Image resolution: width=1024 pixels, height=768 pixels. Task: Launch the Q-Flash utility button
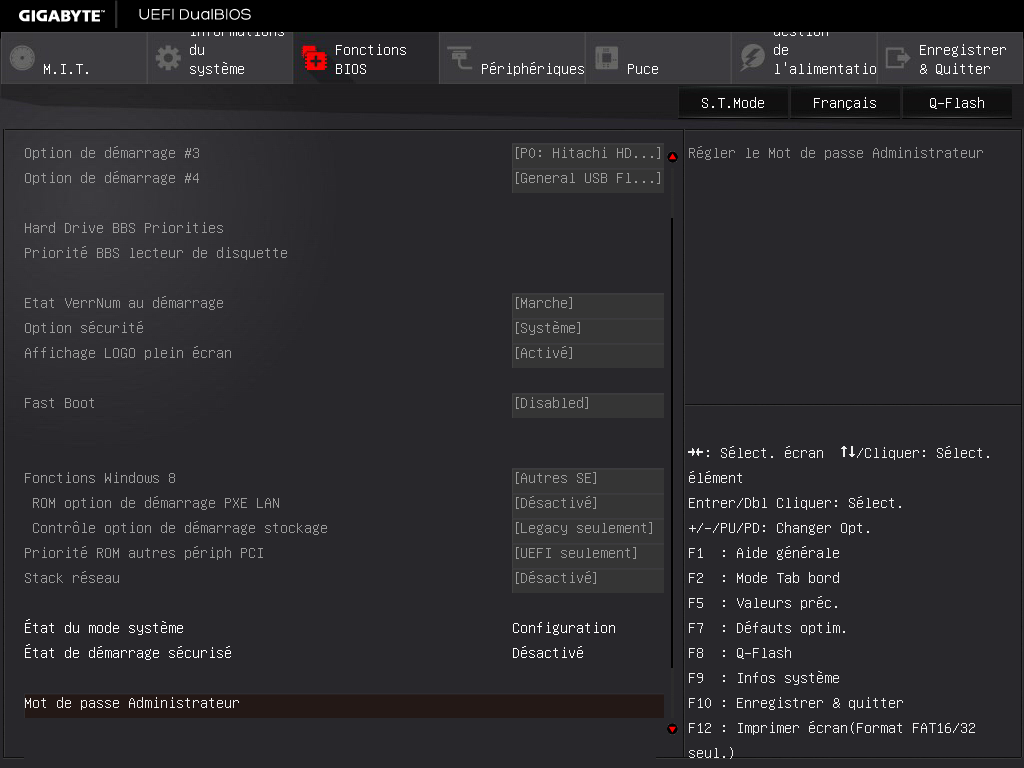(957, 103)
